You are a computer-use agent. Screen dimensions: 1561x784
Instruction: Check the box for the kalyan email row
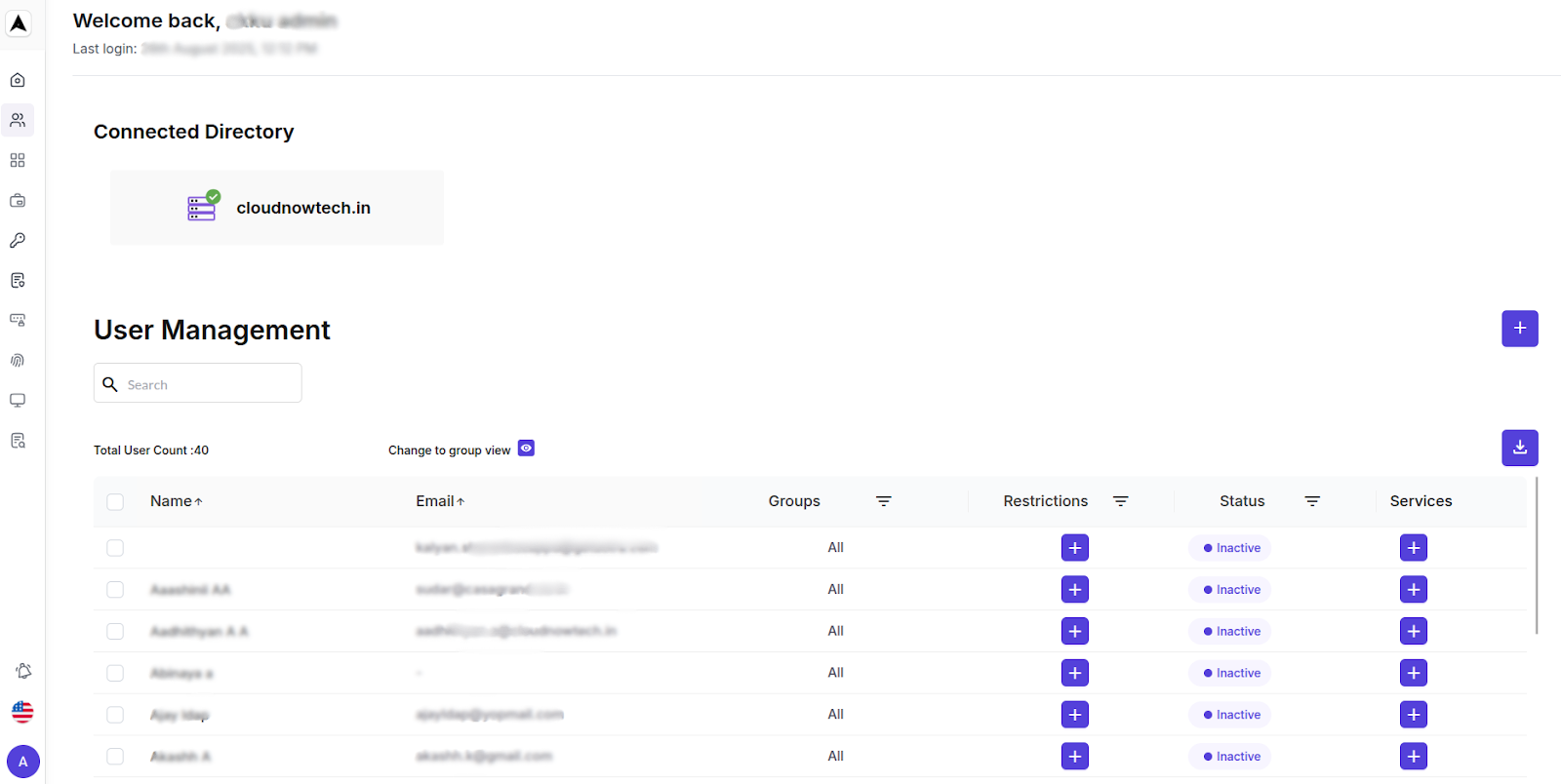pos(115,548)
